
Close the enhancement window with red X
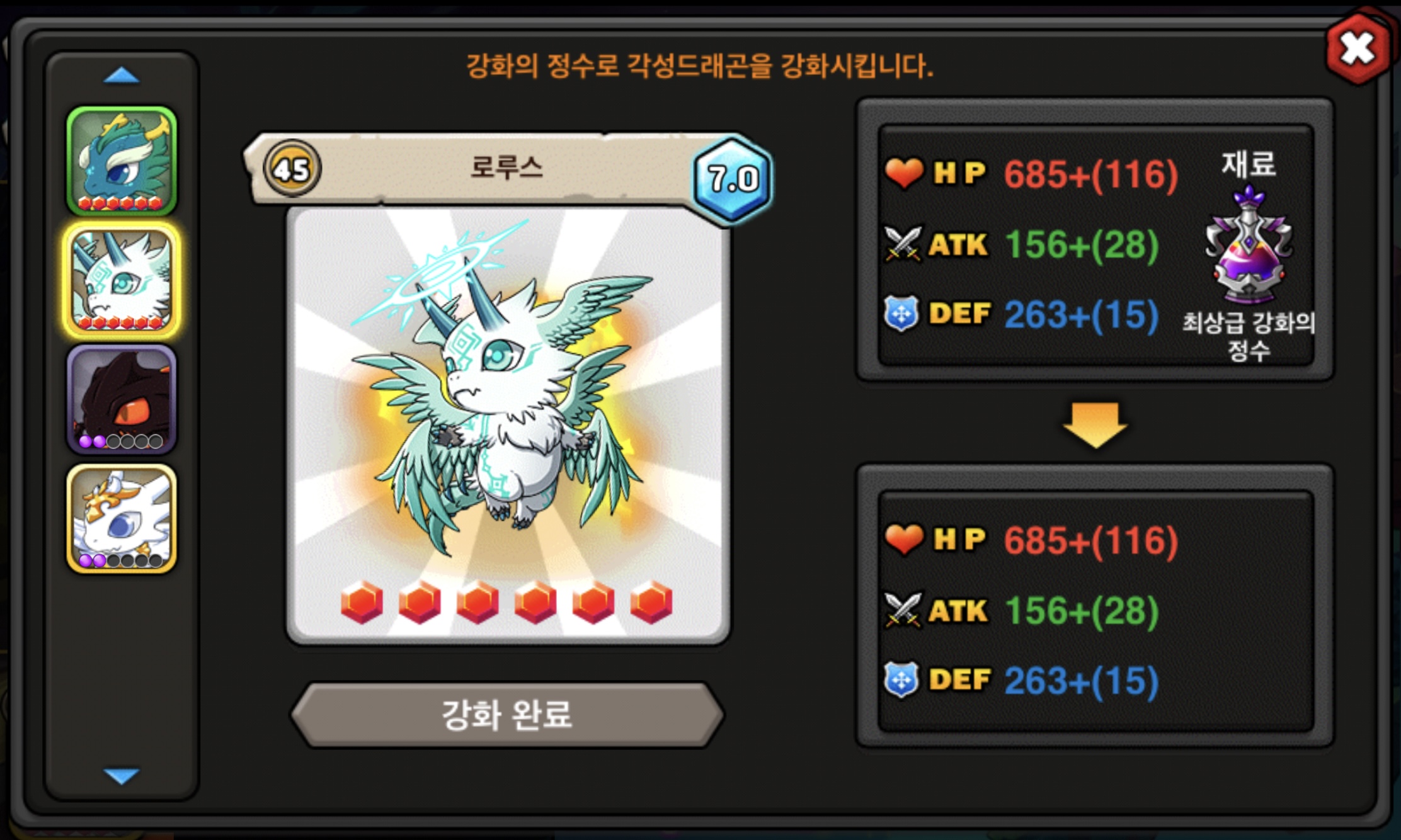pos(1358,48)
